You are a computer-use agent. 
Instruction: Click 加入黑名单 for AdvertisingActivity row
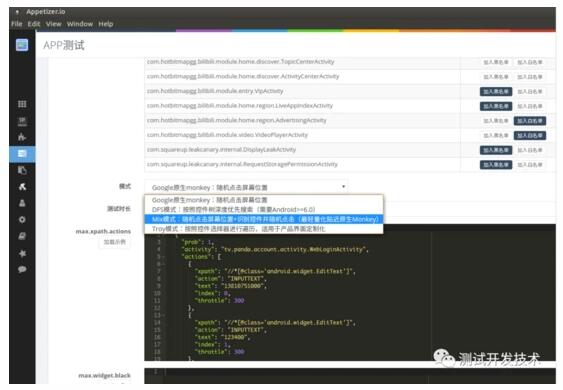(495, 121)
